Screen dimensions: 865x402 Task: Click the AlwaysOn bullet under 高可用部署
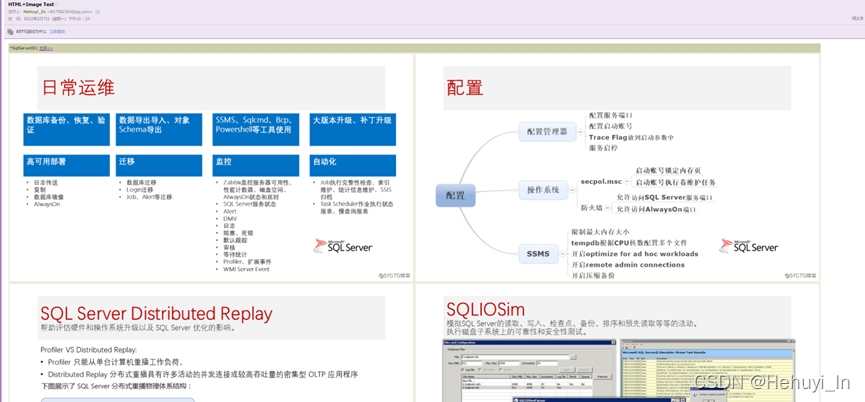coord(46,204)
